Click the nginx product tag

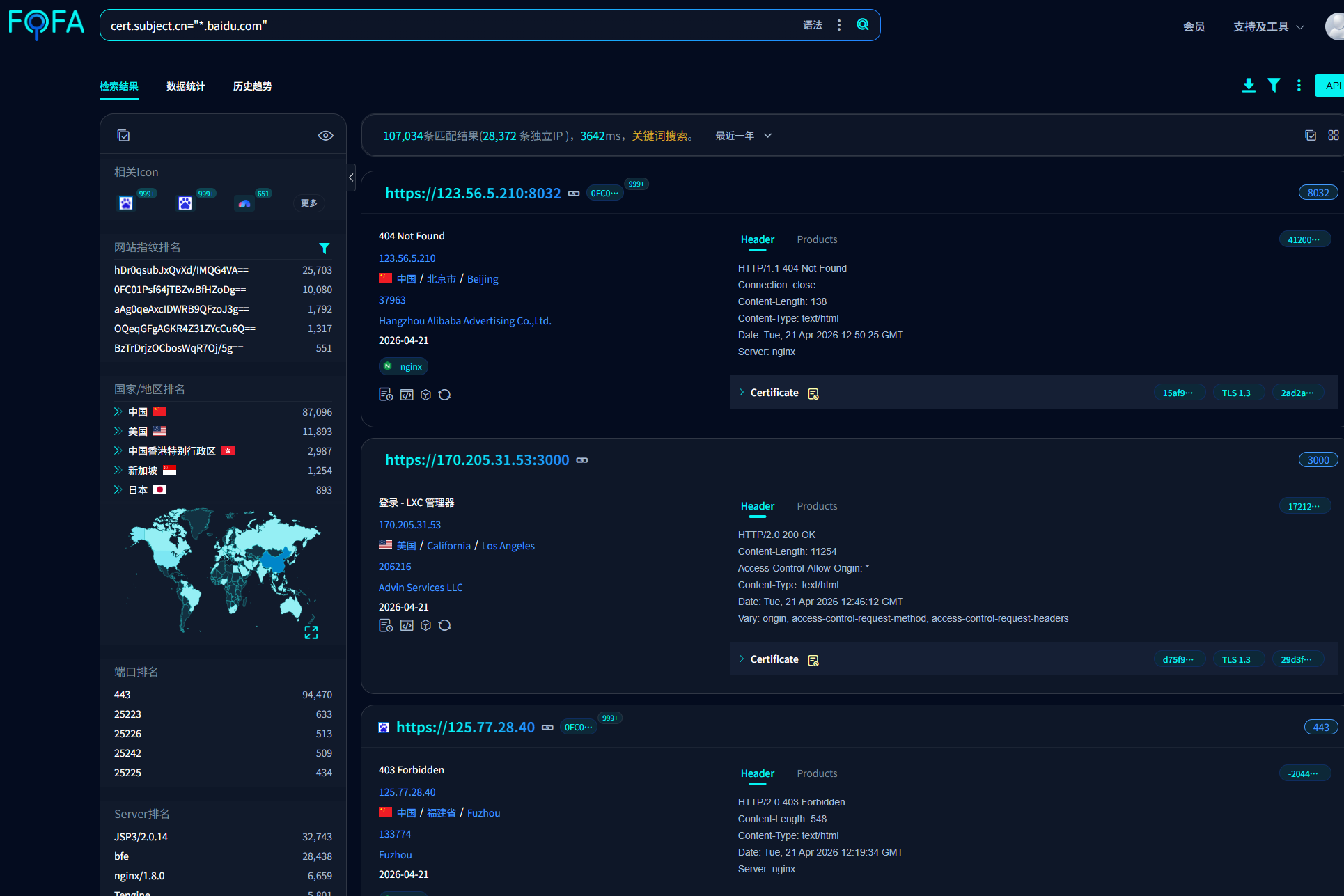click(x=404, y=366)
